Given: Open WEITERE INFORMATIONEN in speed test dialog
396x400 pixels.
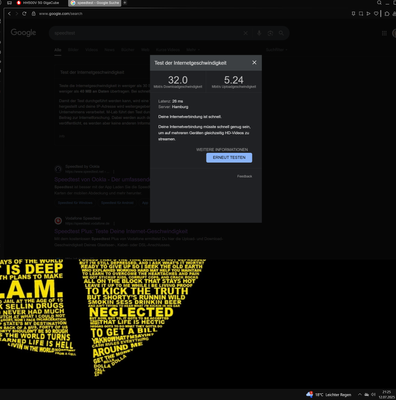Looking at the screenshot, I should pos(222,149).
